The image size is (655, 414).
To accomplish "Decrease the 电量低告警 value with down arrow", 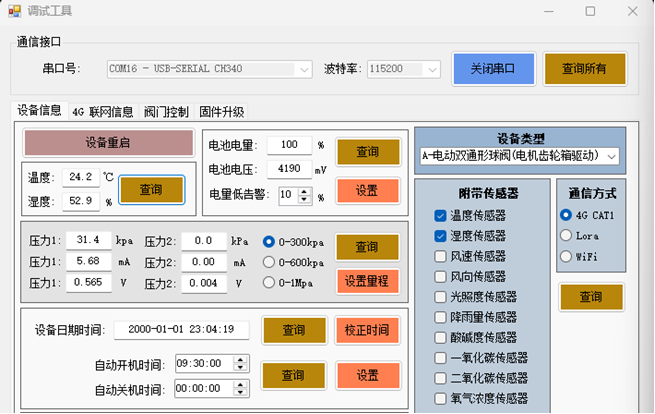I will 305,200.
